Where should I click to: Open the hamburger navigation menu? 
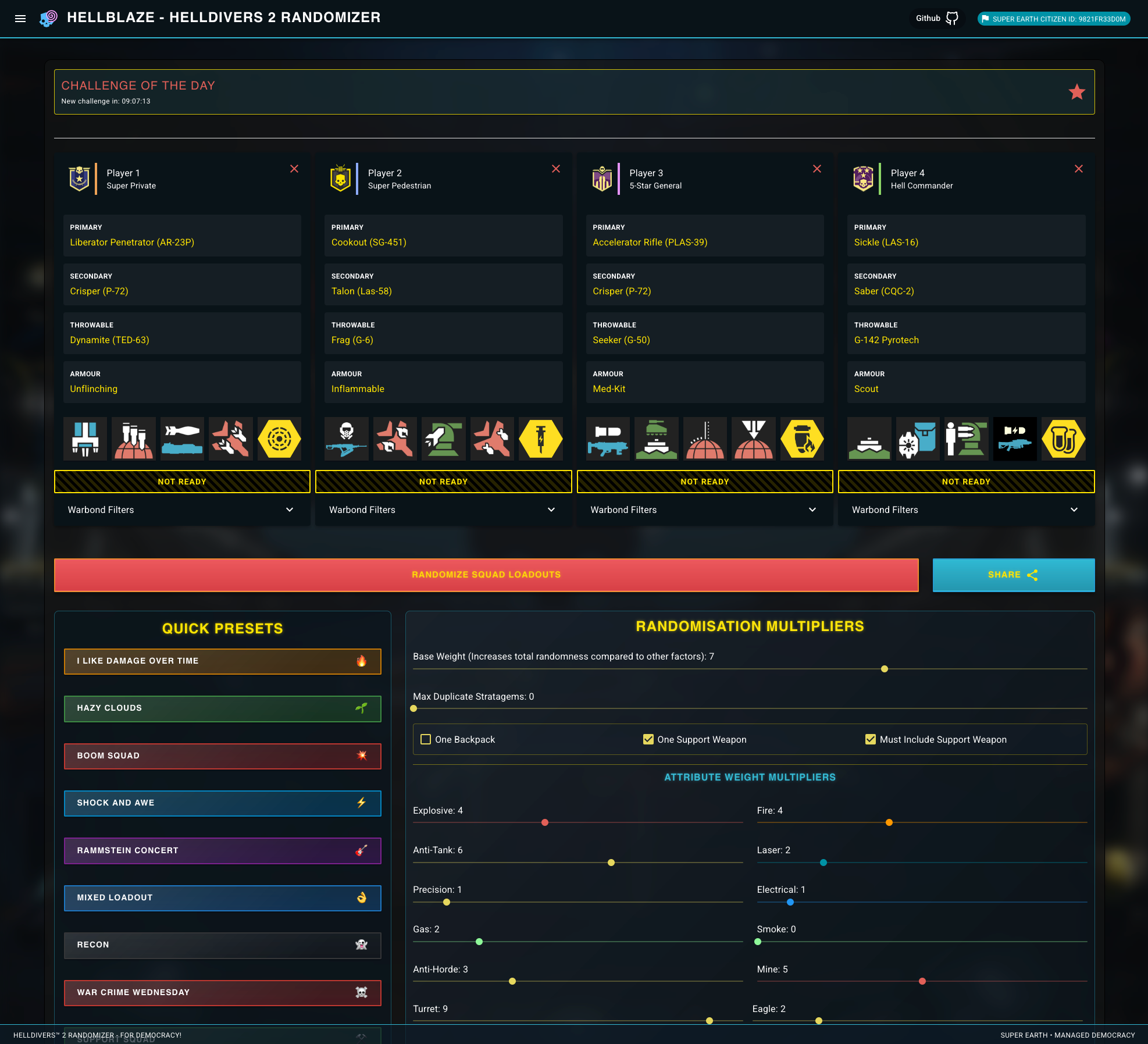20,19
